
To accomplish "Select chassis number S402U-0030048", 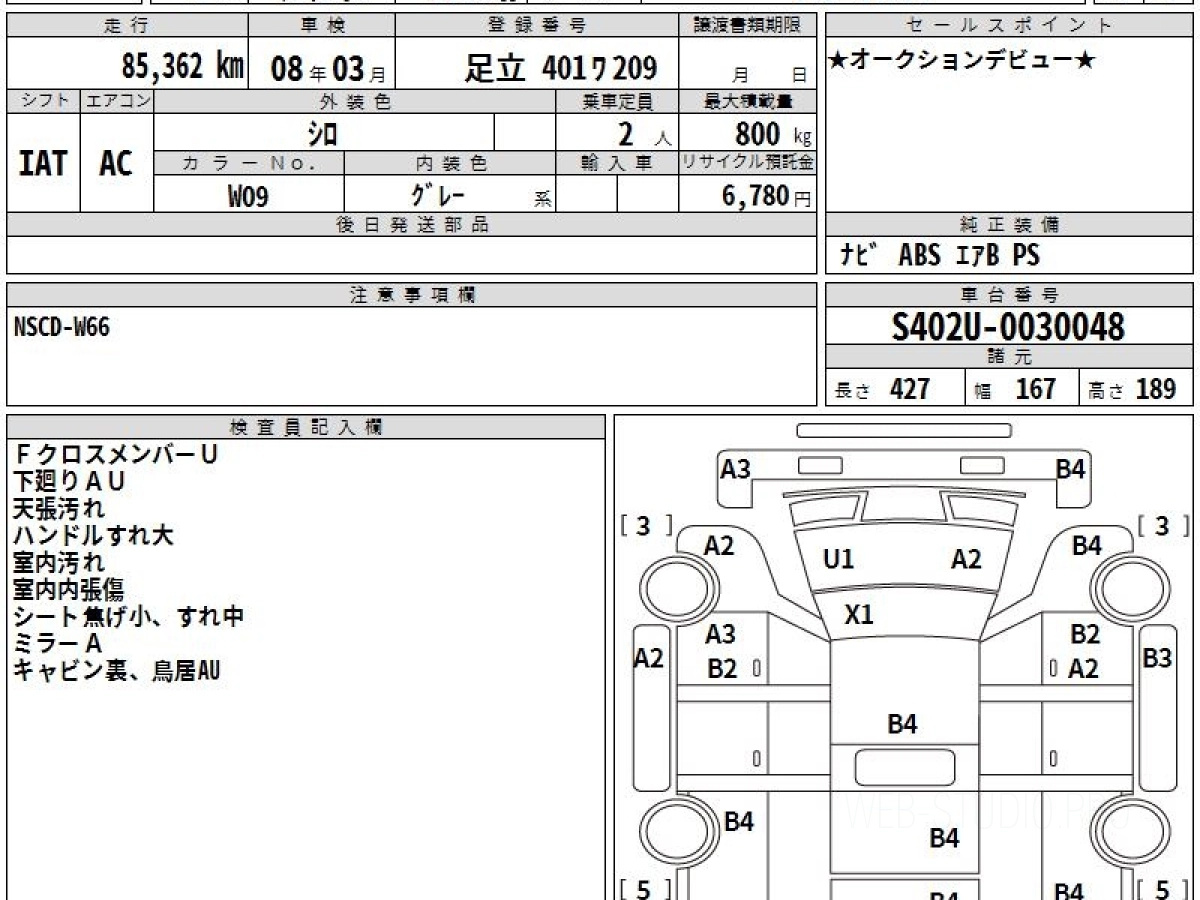I will point(1008,327).
